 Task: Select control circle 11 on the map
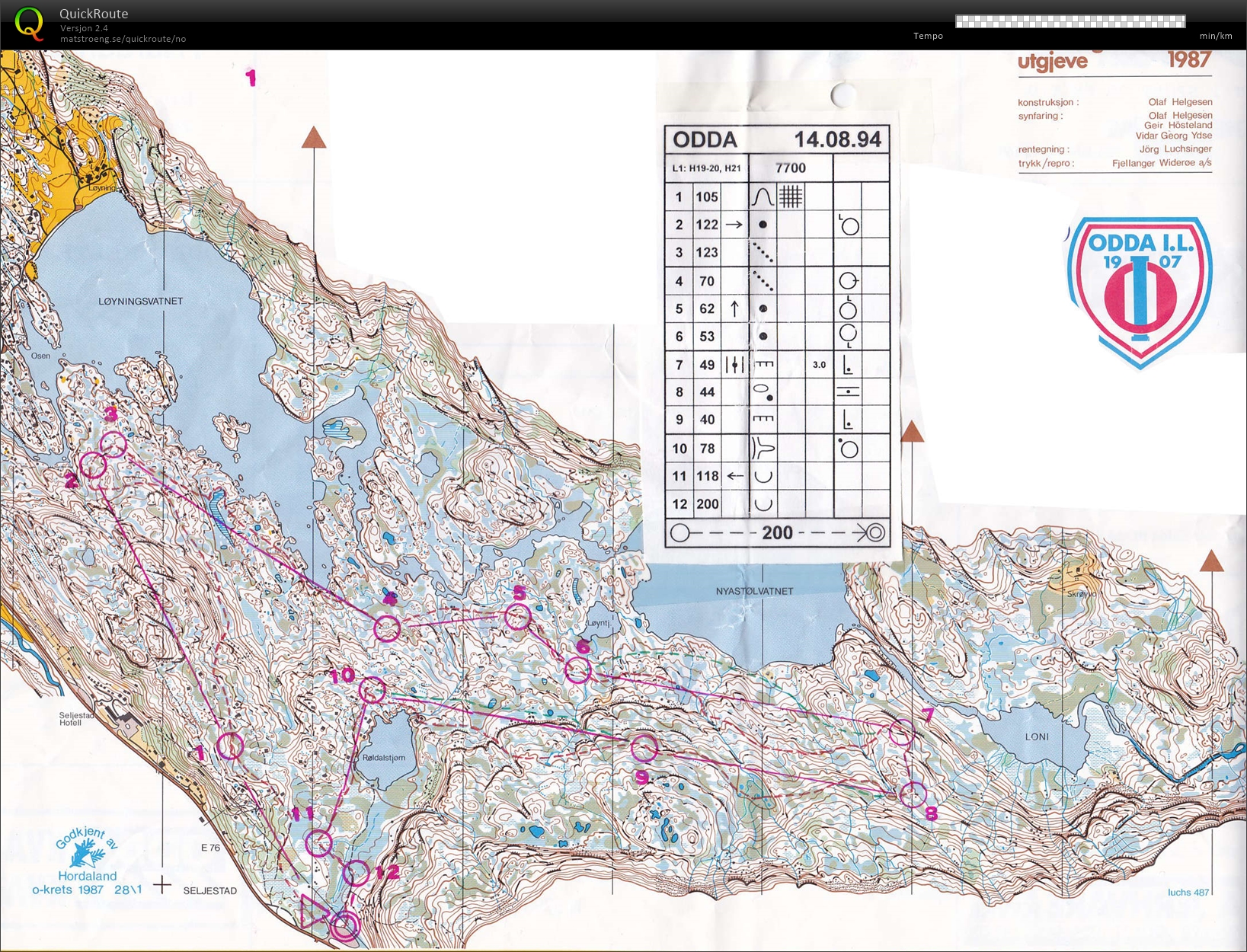point(319,844)
